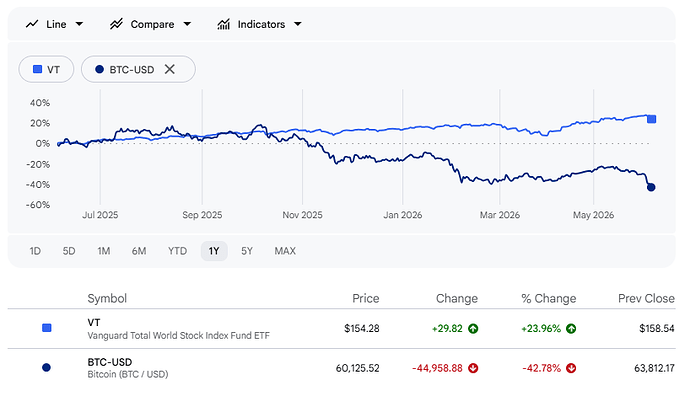This screenshot has width=690, height=396.
Task: Click the Change column header
Action: click(457, 298)
